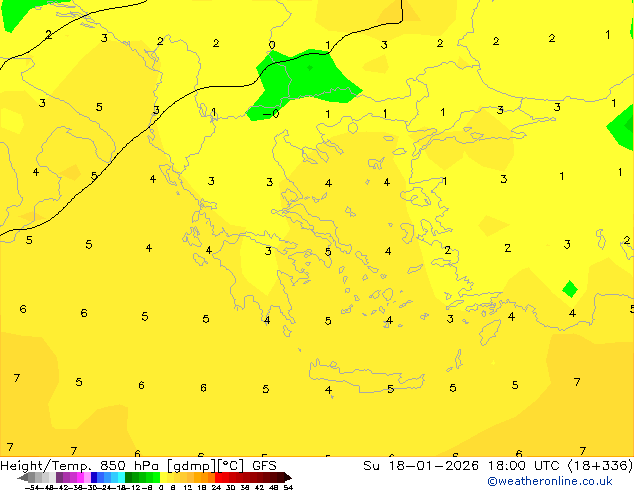Click the dark blue swatch in the legend
The image size is (634, 490).
(x=94, y=477)
